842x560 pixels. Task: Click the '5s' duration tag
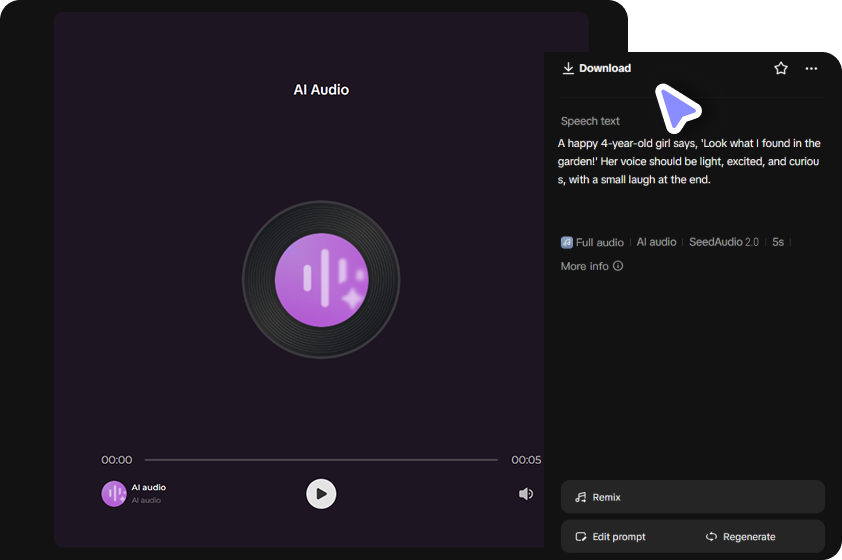click(778, 242)
